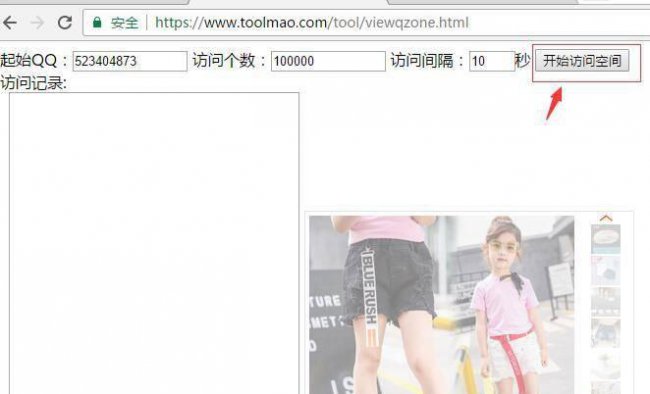Click the 访问间隔 label

(427, 61)
